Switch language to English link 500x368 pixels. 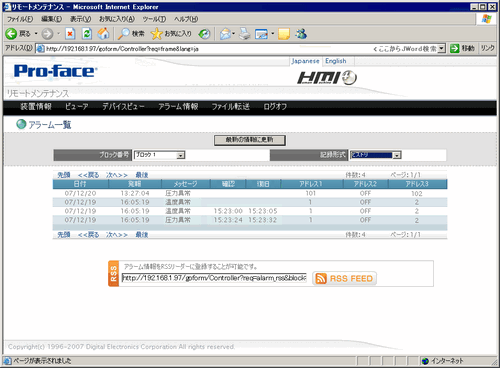[336, 61]
